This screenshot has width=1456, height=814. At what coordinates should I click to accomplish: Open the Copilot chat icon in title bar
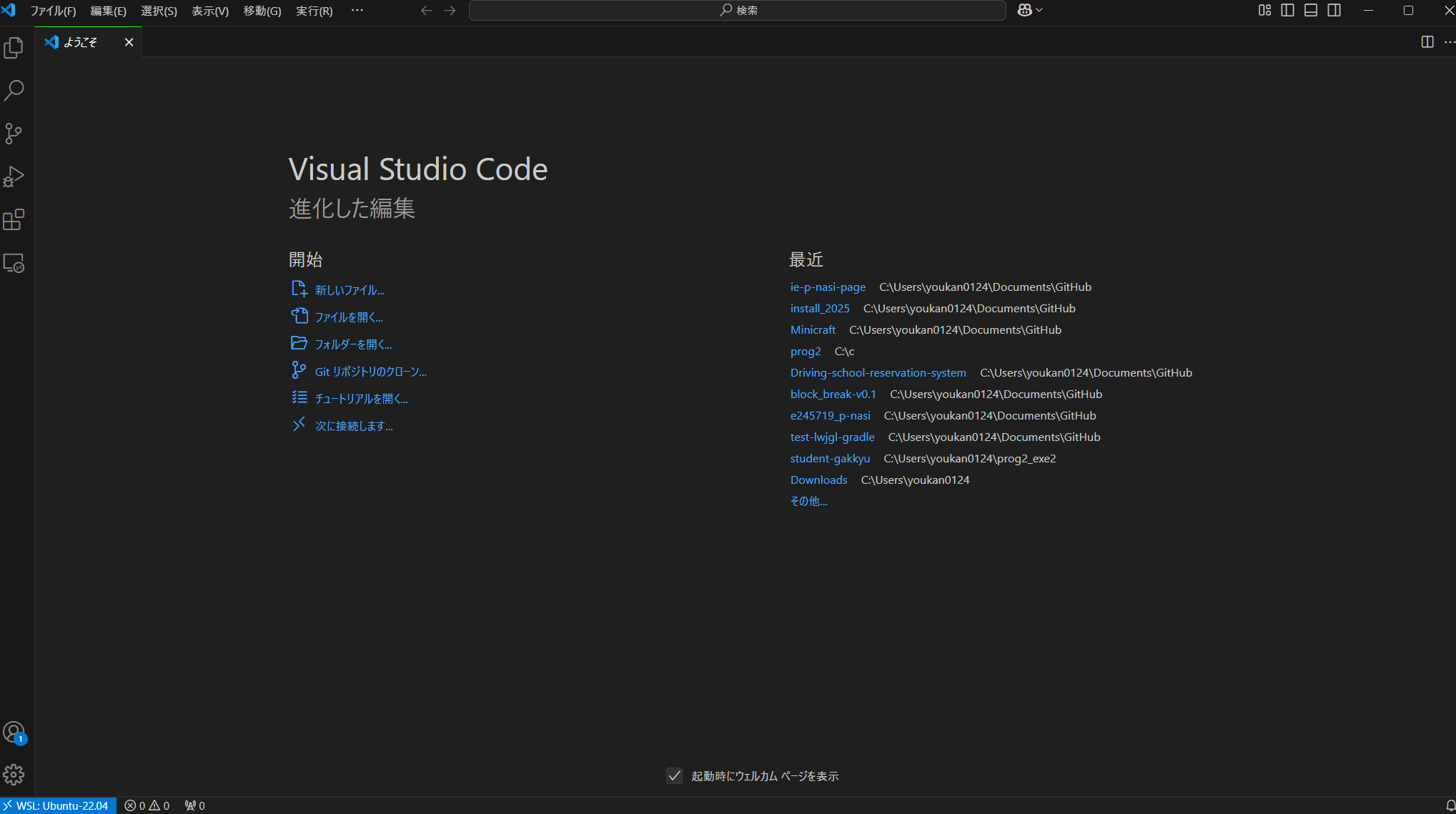[x=1024, y=10]
